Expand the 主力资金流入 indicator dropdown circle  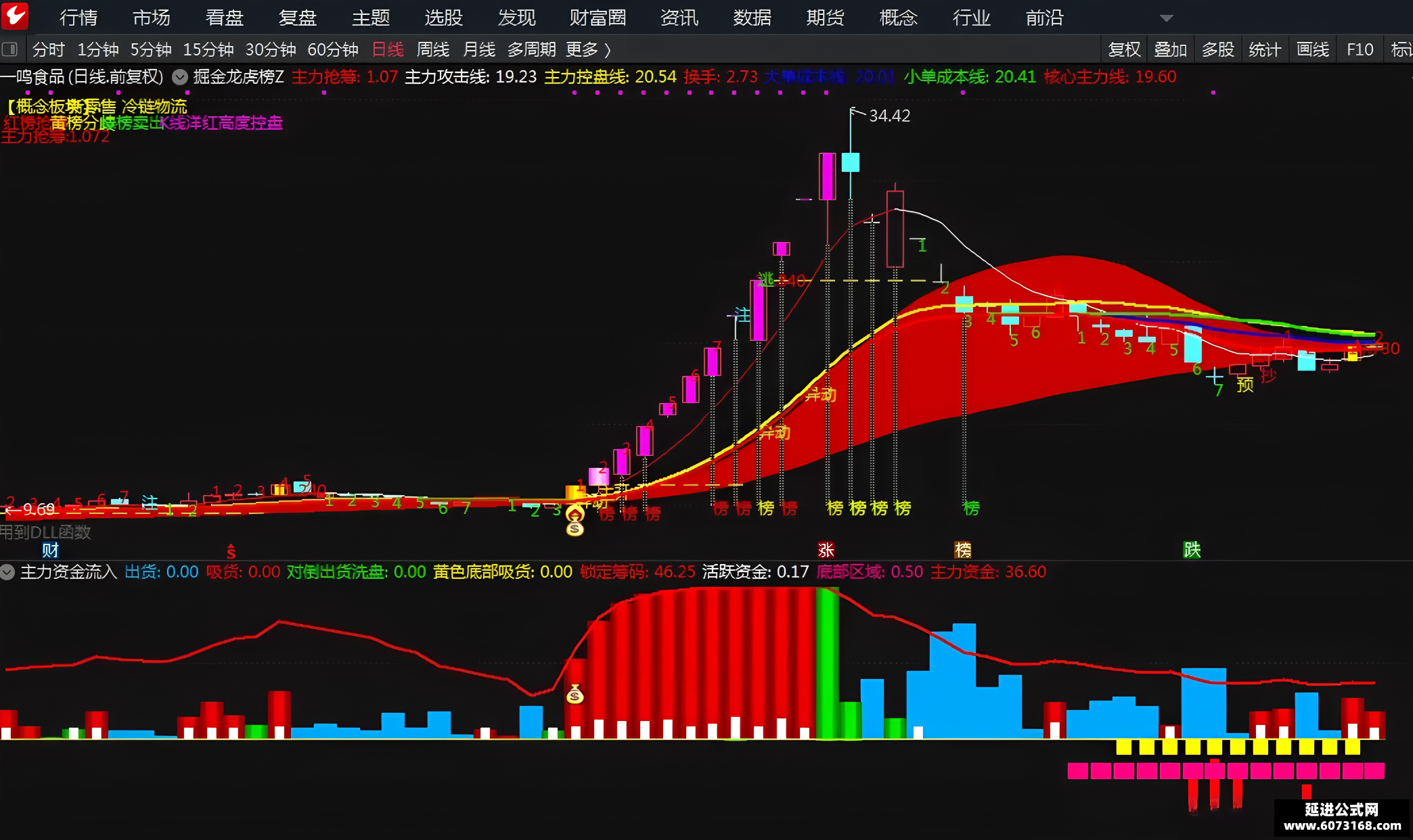click(7, 572)
